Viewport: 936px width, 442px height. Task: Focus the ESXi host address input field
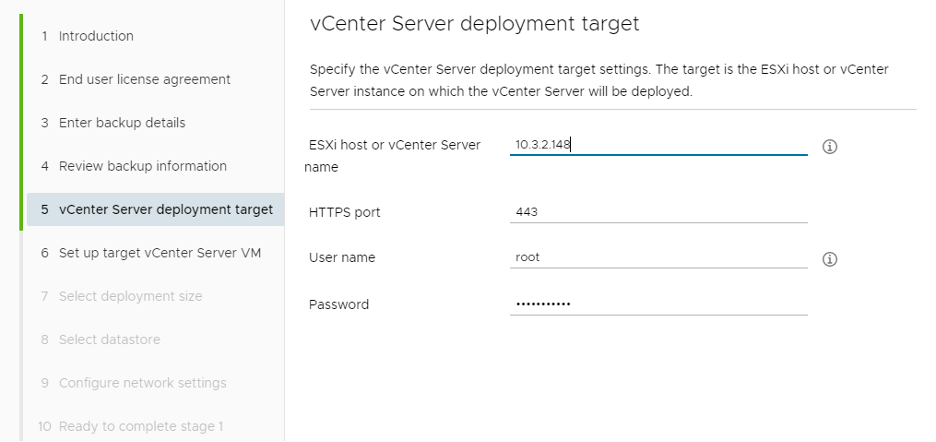[658, 144]
